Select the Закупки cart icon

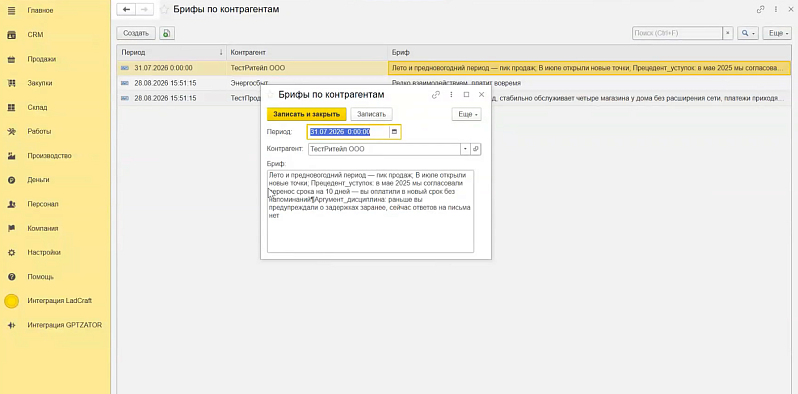(x=11, y=83)
